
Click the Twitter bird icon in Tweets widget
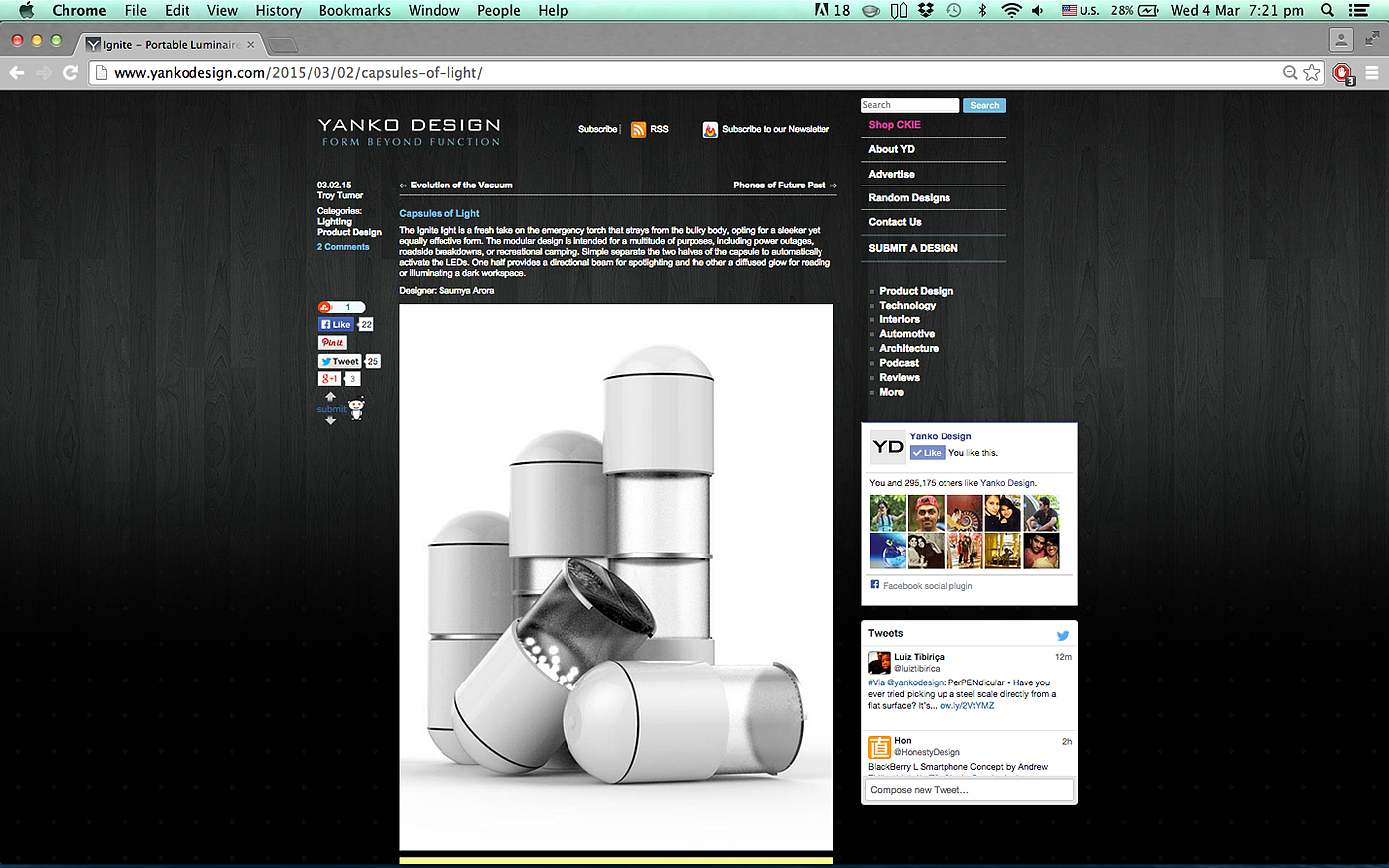(x=1063, y=635)
